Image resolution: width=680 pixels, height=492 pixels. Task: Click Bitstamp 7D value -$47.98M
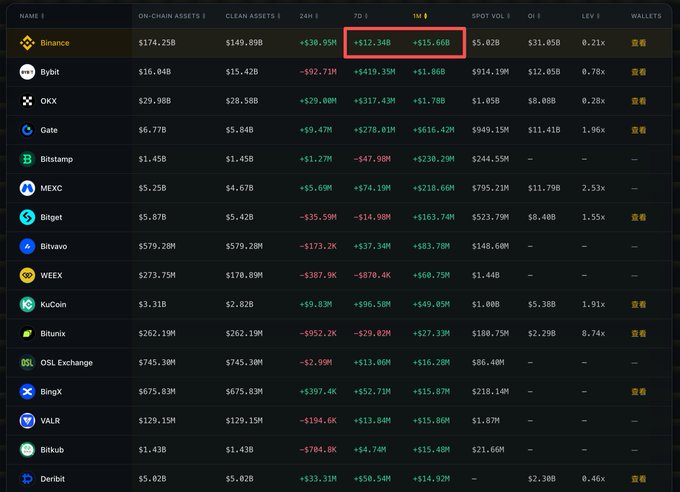click(372, 159)
